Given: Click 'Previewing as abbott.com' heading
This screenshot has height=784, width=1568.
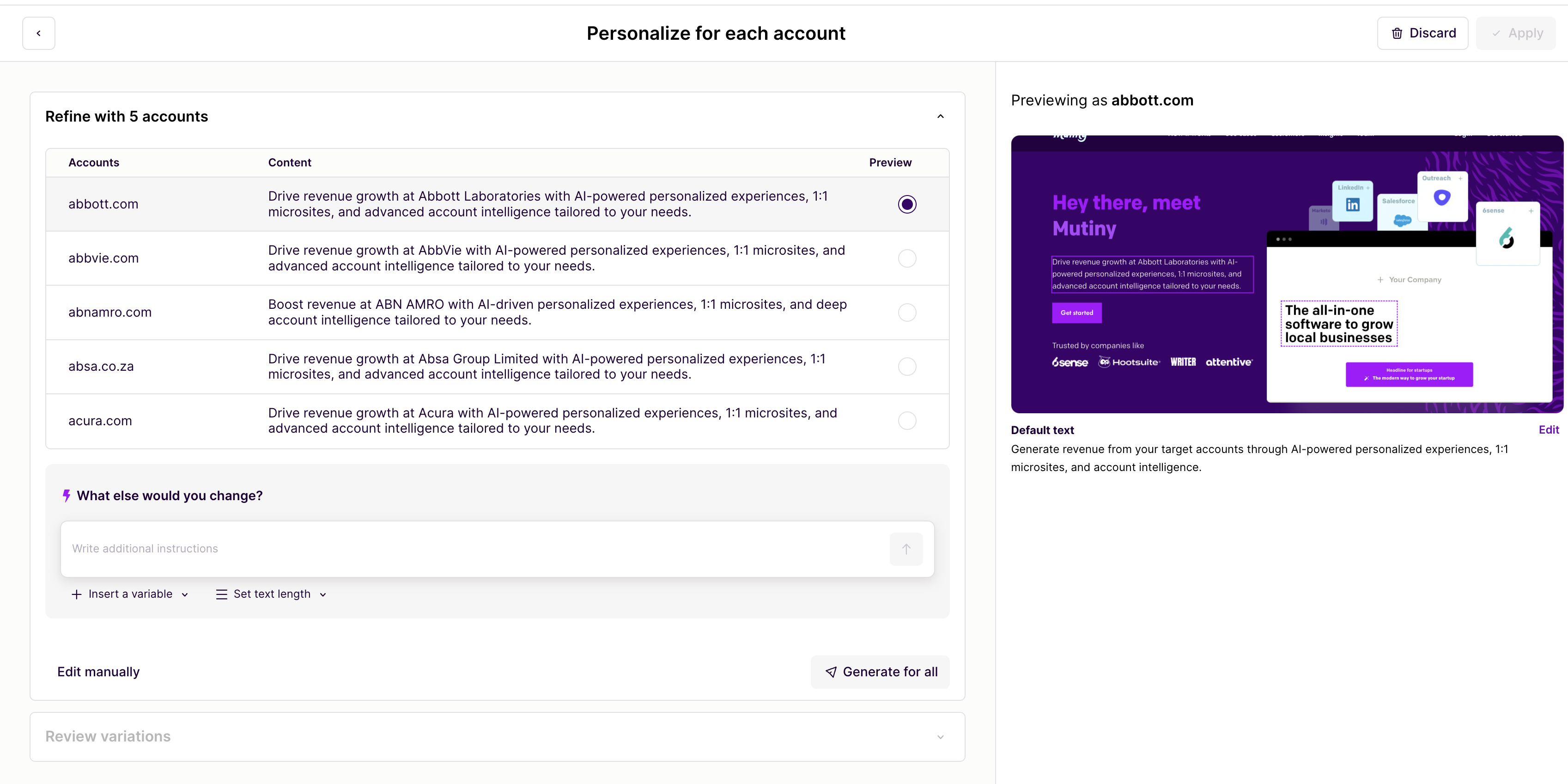Looking at the screenshot, I should point(1102,100).
